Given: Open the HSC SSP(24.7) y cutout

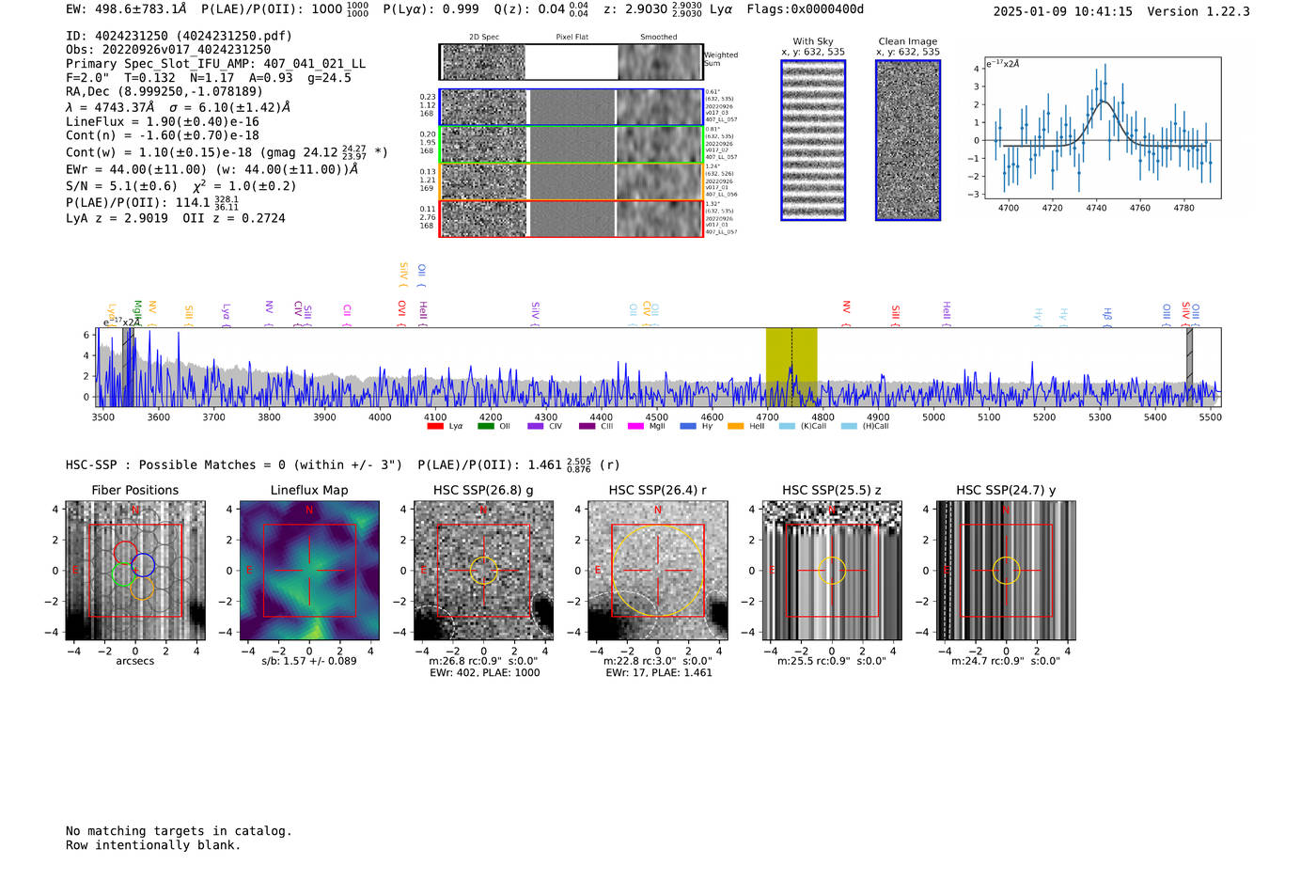Looking at the screenshot, I should [x=1006, y=571].
